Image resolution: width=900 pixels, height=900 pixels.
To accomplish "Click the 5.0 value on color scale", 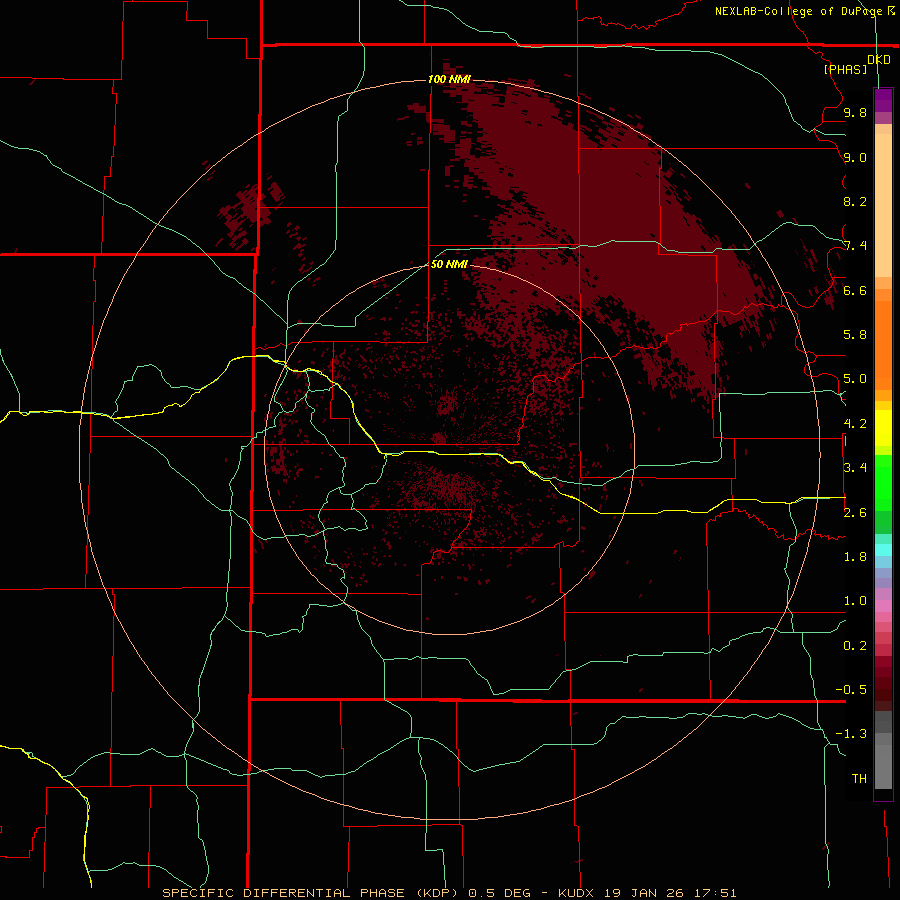I will tap(855, 379).
